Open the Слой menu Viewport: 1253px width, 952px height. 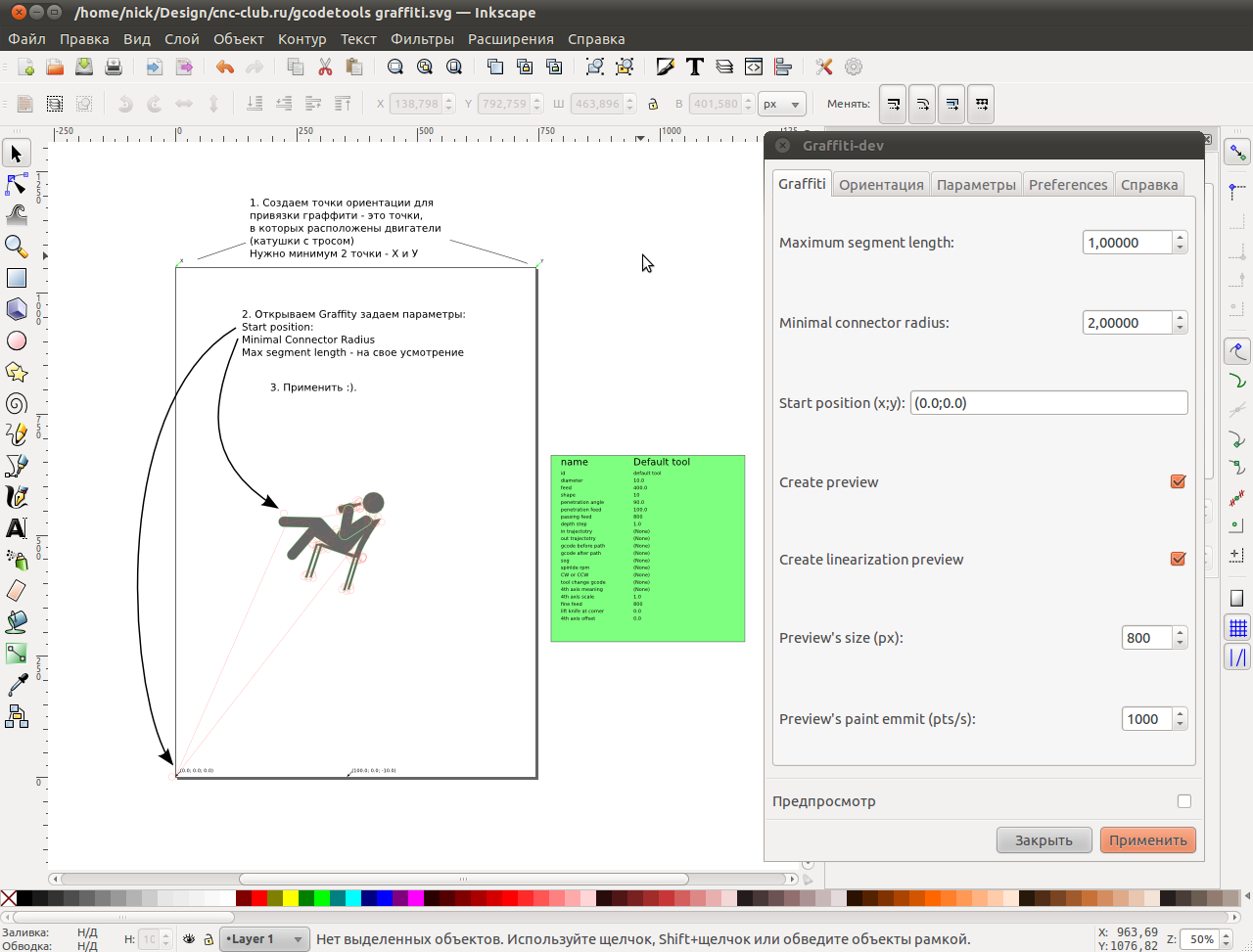[182, 39]
